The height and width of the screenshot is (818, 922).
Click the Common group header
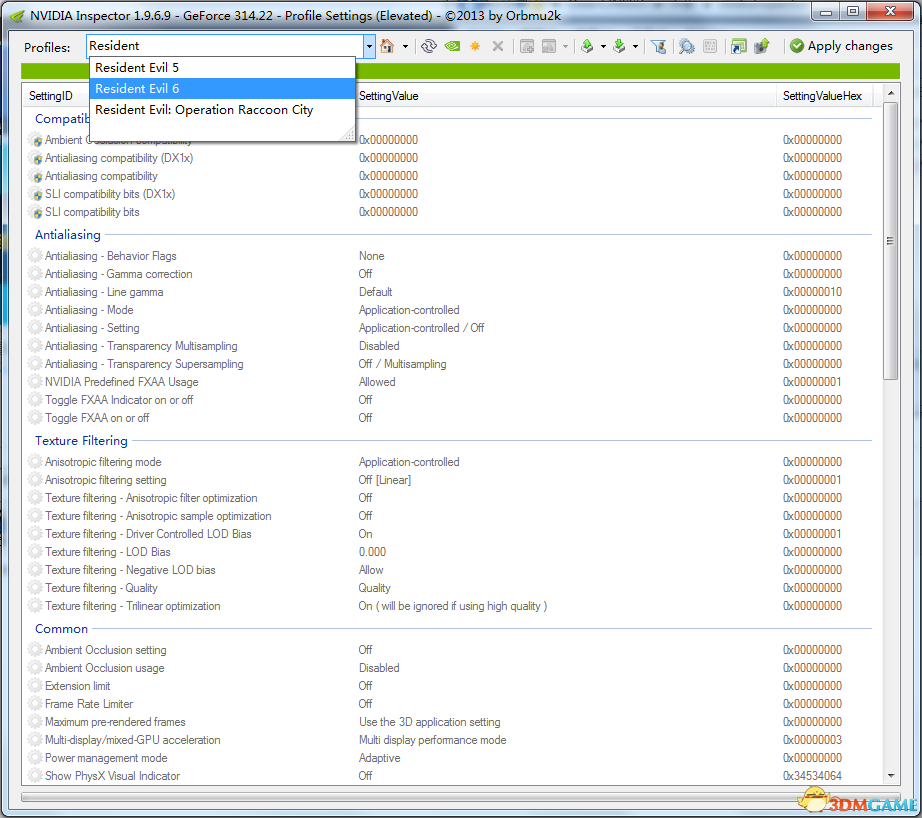point(61,629)
